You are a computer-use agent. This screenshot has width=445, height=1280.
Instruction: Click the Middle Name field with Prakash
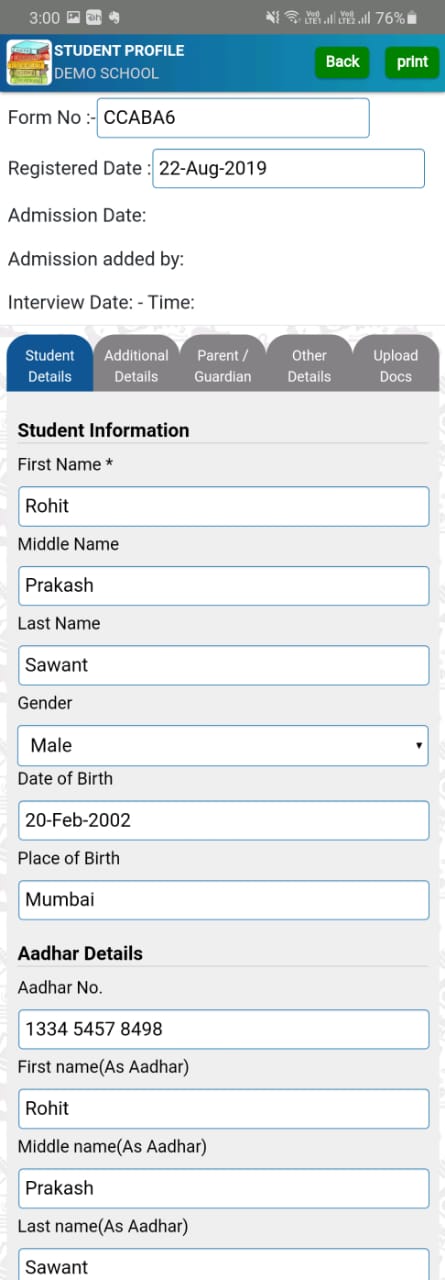click(223, 585)
